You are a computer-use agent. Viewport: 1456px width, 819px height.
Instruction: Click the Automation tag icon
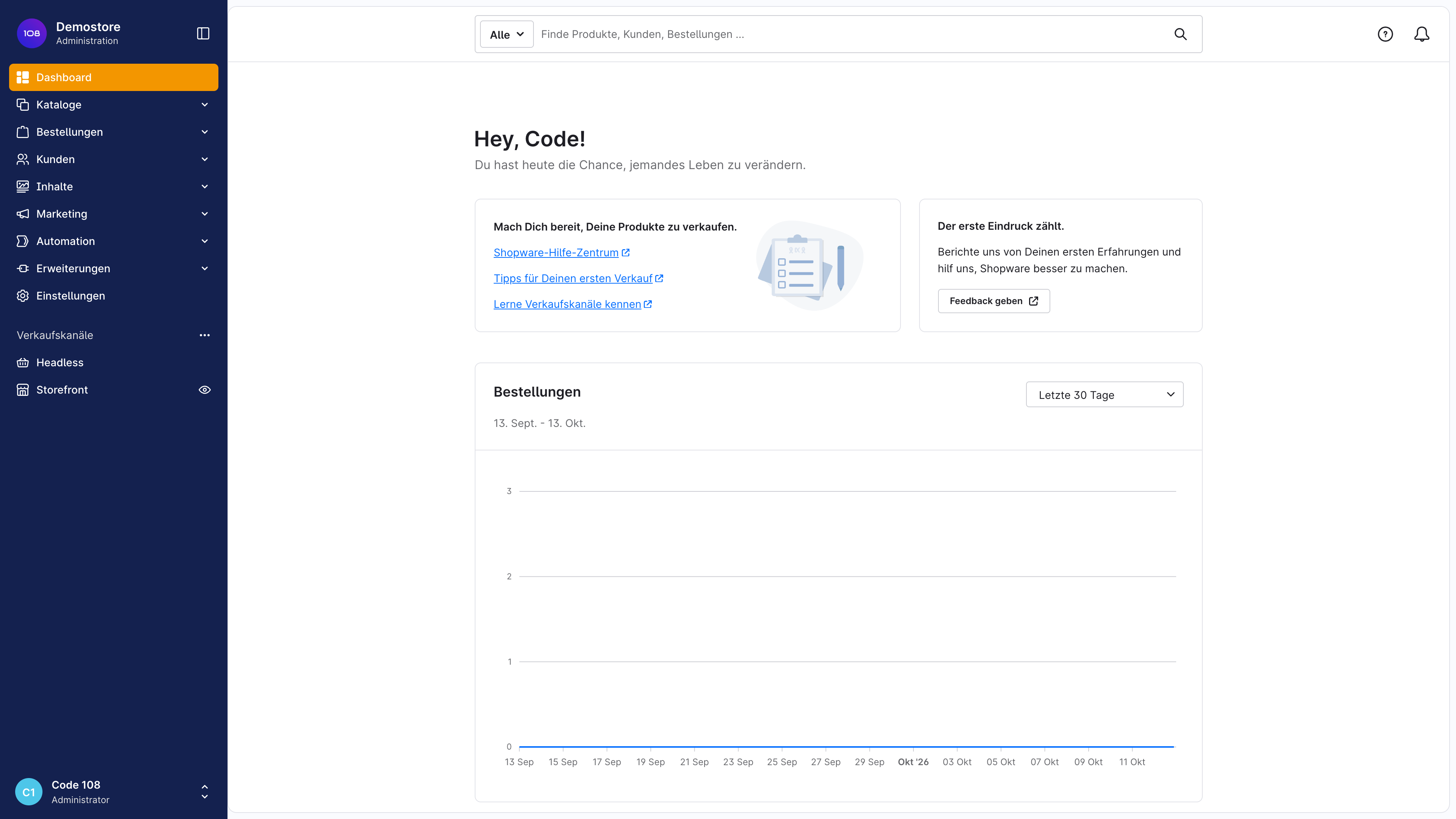pos(23,242)
